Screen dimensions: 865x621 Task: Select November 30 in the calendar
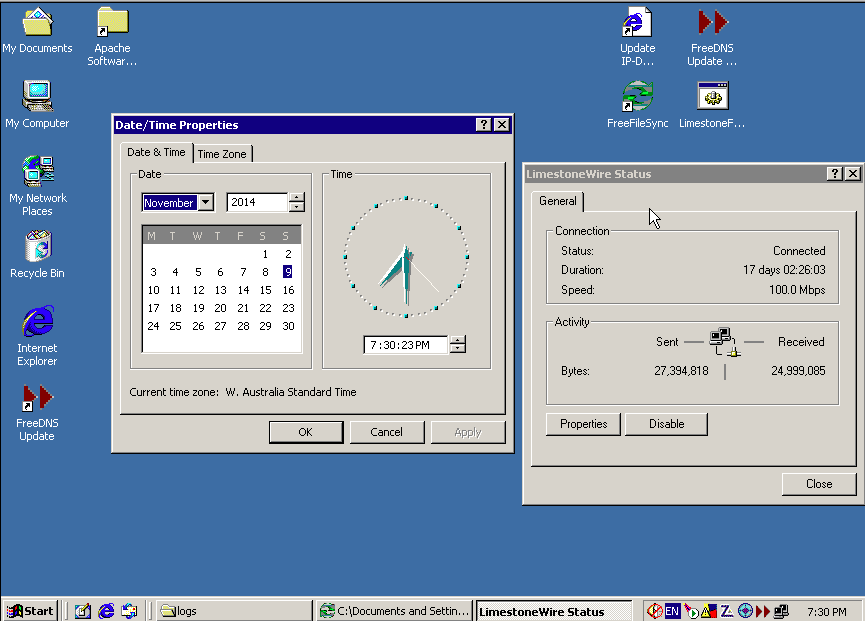pos(288,326)
